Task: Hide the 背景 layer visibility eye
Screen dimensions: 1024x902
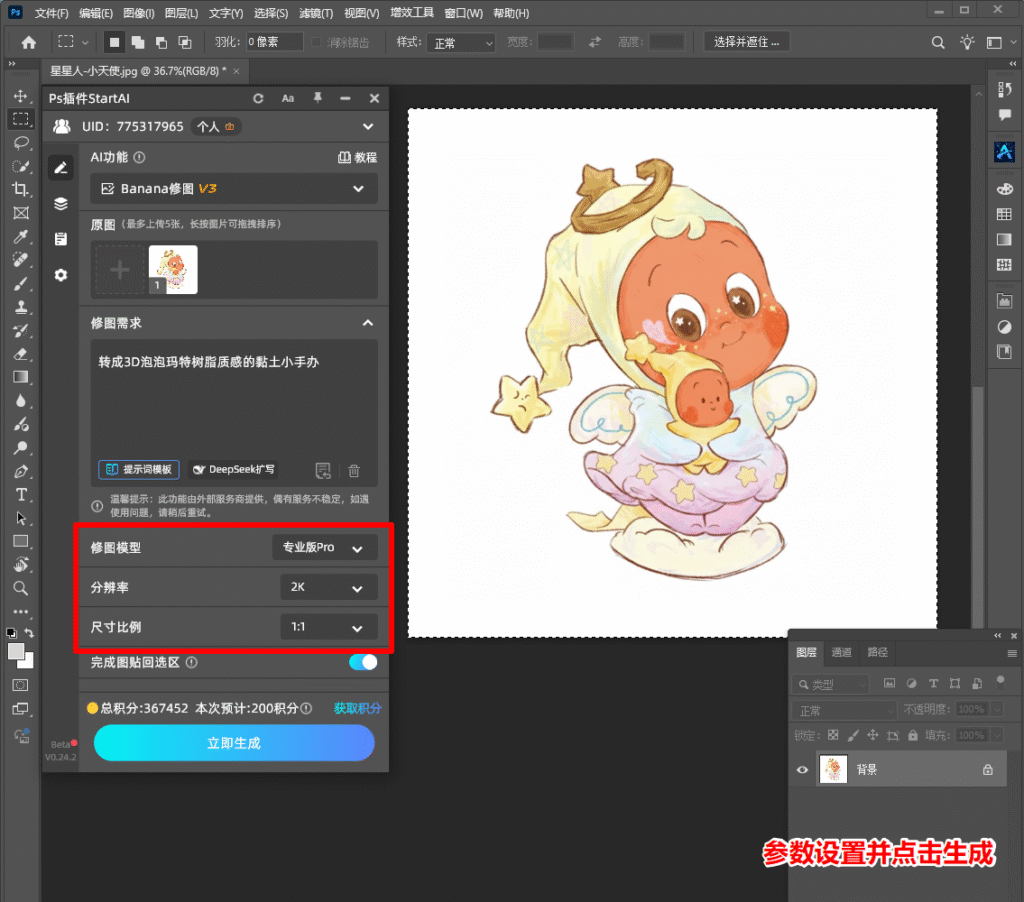Action: coord(802,769)
